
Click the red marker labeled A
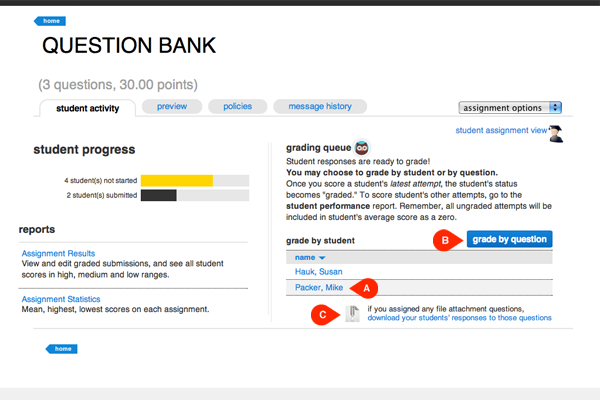[x=366, y=288]
